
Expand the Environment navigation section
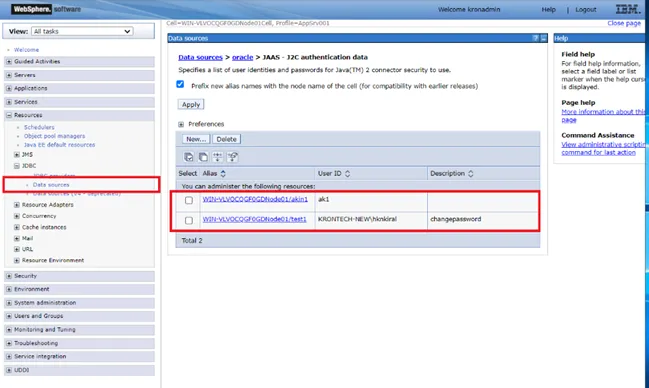[x=9, y=289]
